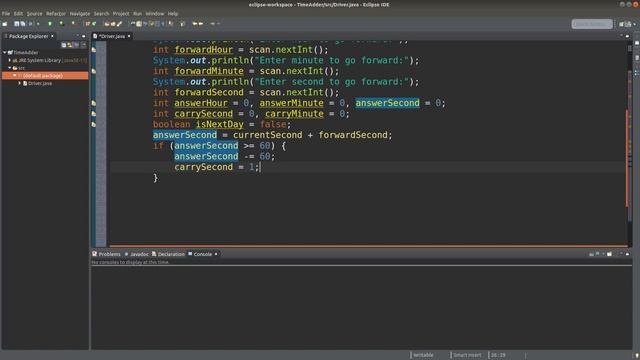This screenshot has height=360, width=640.
Task: Expand the JRE System Library node
Action: pos(10,60)
